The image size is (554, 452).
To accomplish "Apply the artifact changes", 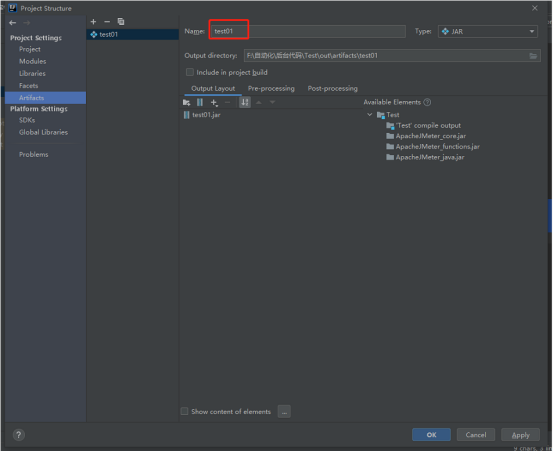I will click(x=520, y=435).
